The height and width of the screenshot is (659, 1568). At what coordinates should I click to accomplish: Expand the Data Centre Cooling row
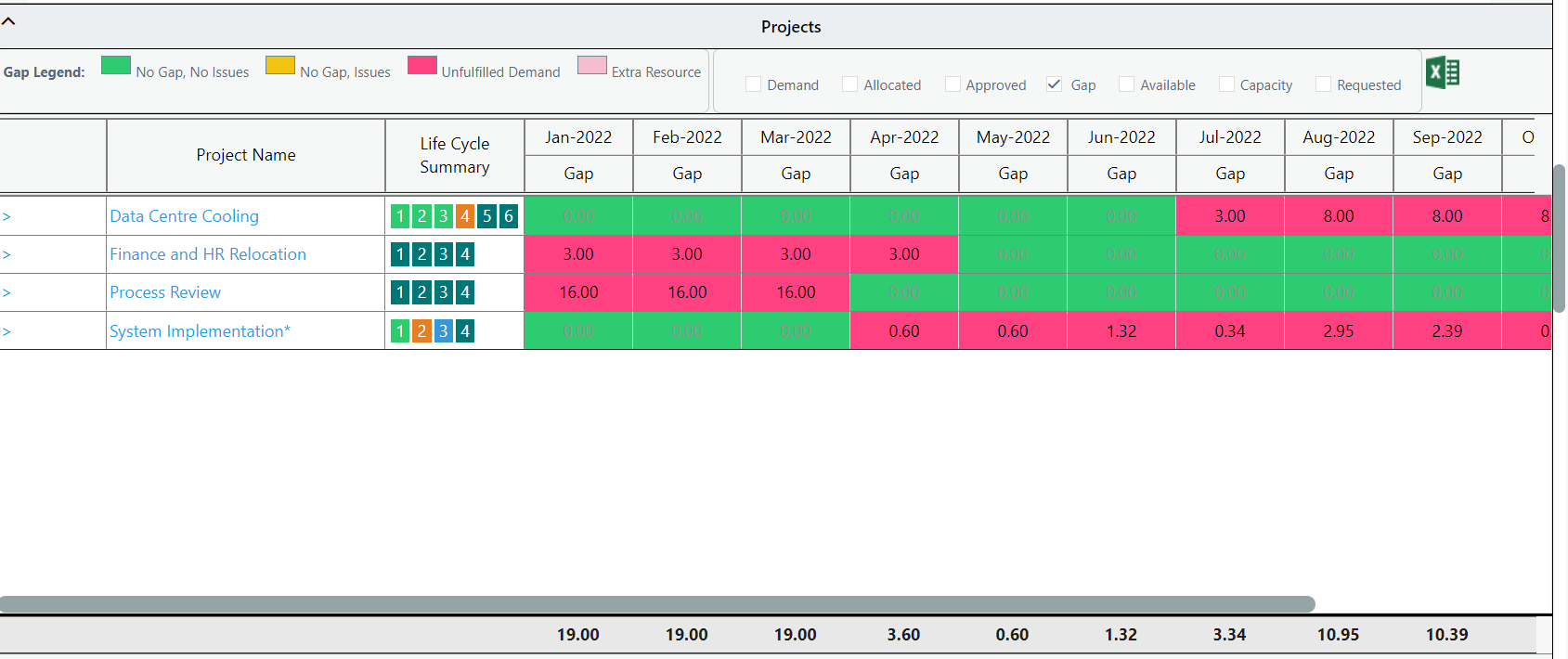click(x=6, y=217)
